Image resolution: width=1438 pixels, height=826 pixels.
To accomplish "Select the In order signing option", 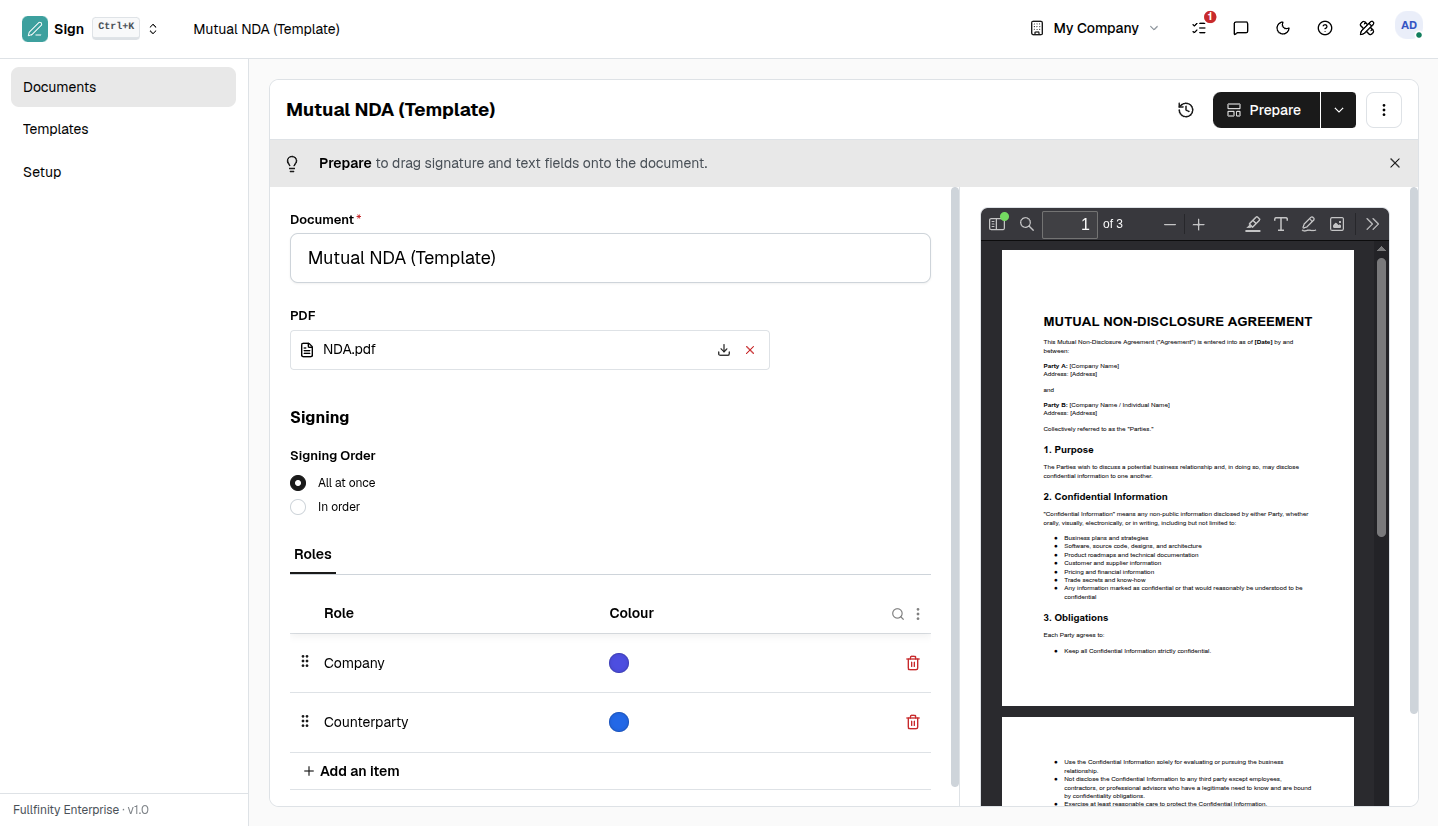I will (298, 507).
